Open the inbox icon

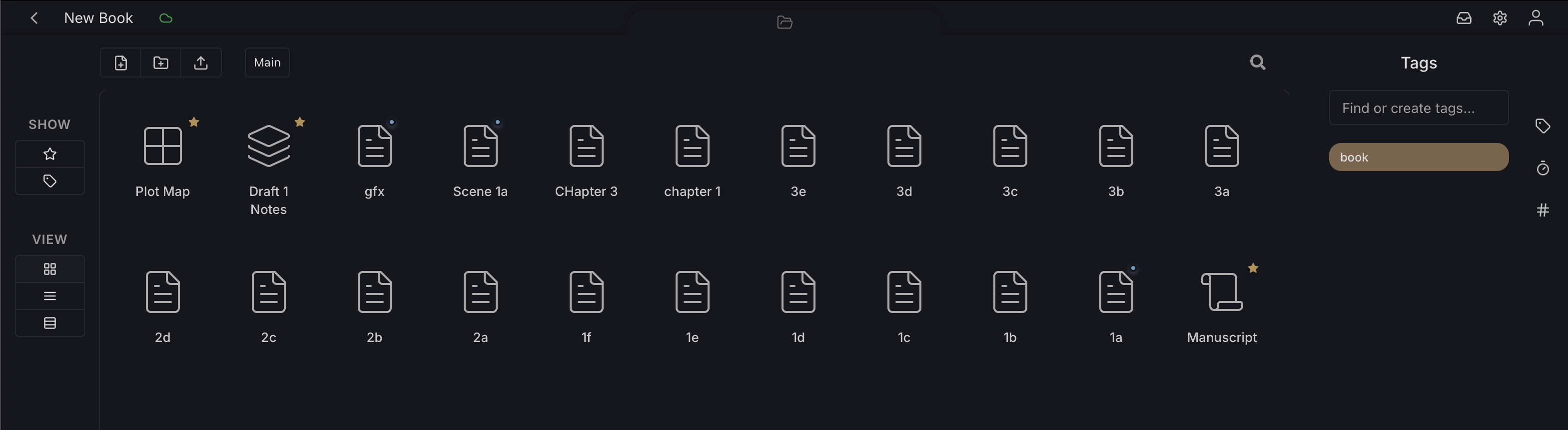[x=1464, y=18]
